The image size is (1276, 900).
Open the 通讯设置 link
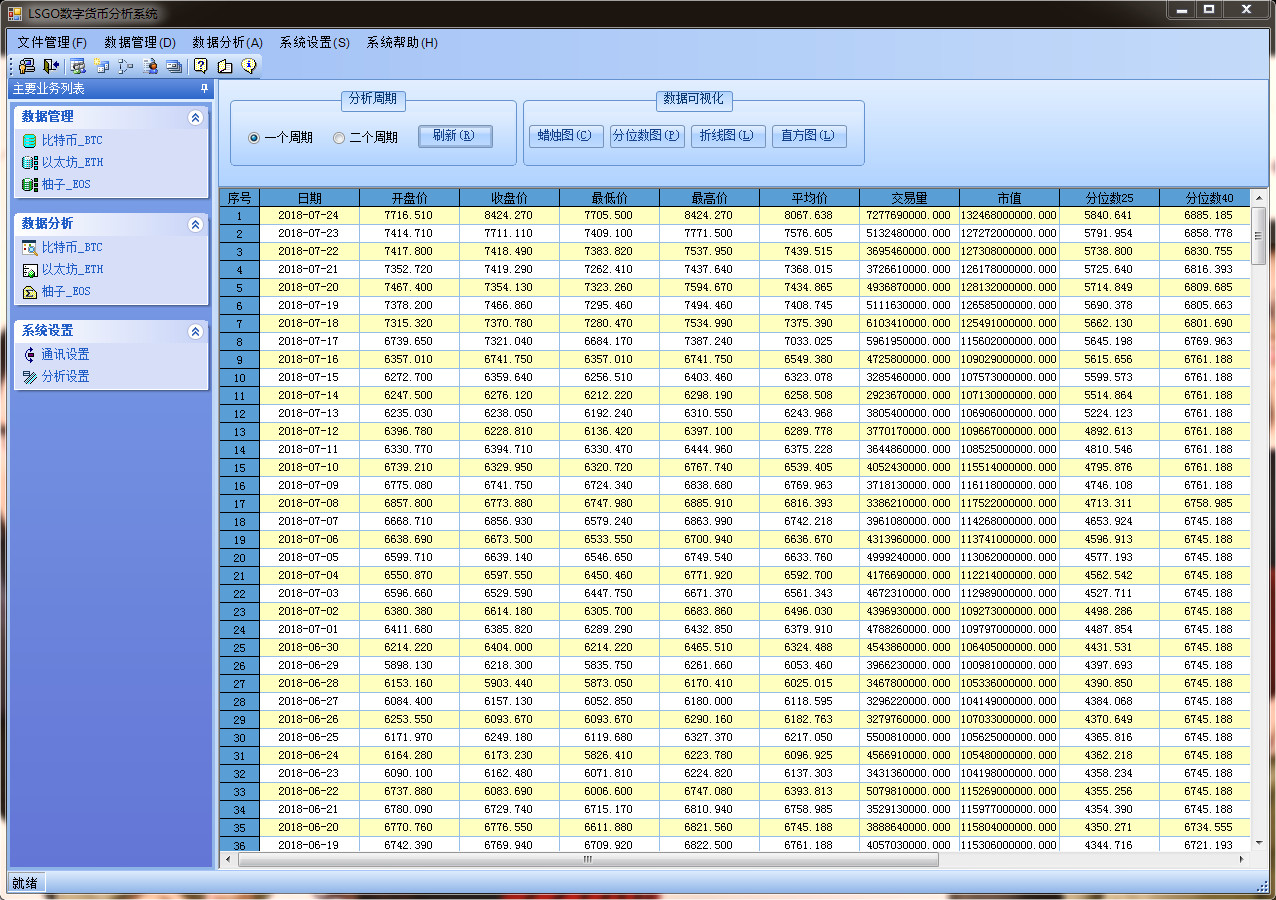(65, 354)
